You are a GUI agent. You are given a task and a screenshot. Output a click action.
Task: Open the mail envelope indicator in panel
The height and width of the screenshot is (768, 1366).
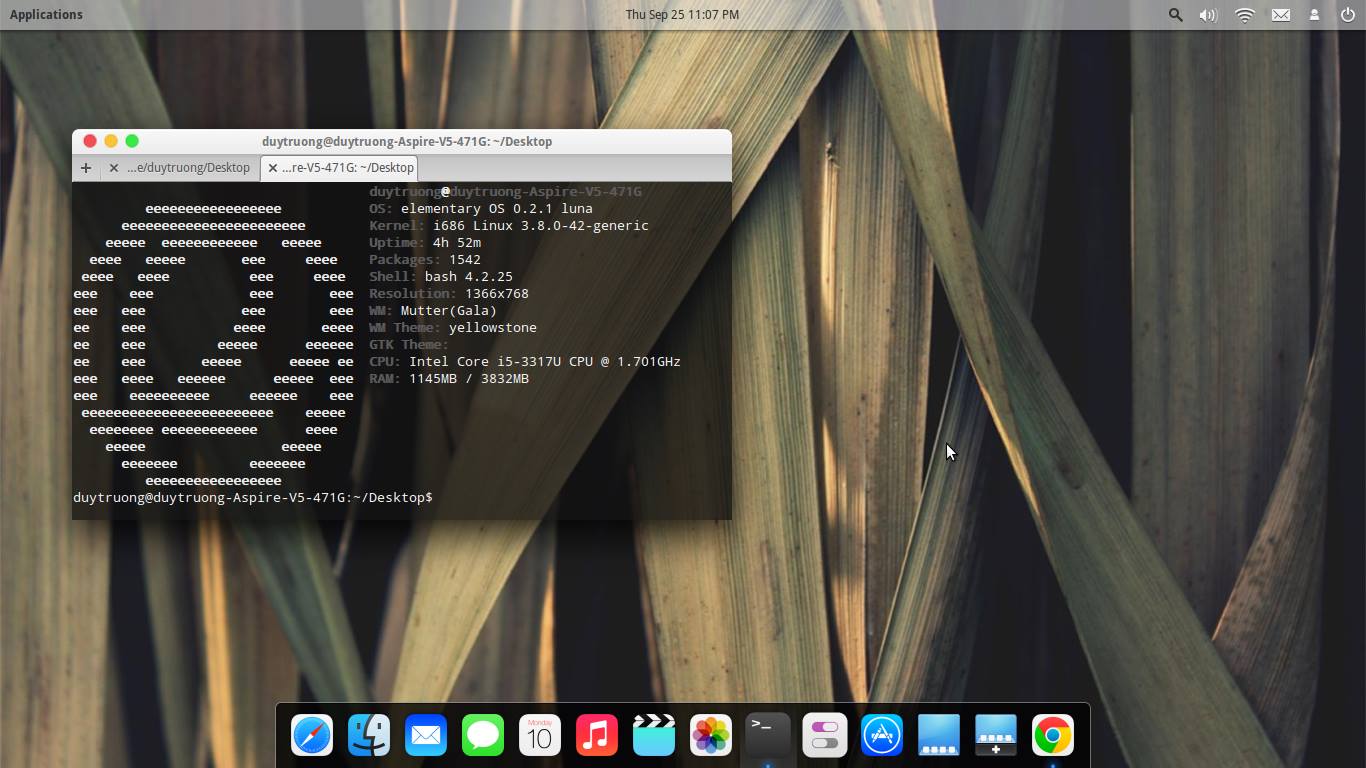tap(1281, 14)
